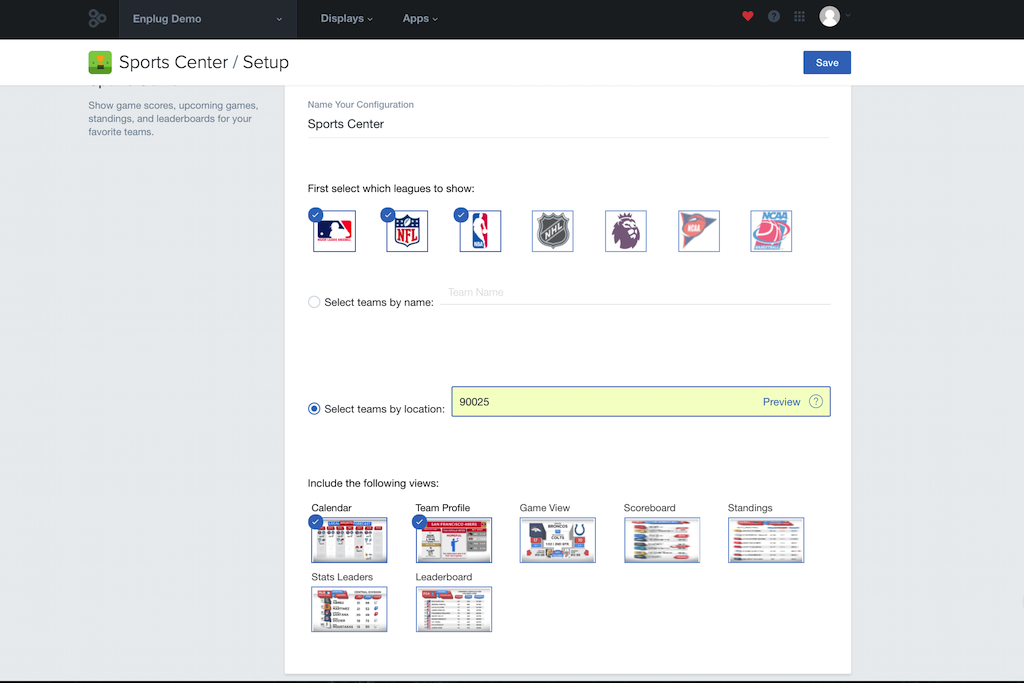Image resolution: width=1024 pixels, height=683 pixels.
Task: Deselect the Calendar view thumbnail
Action: pos(349,540)
